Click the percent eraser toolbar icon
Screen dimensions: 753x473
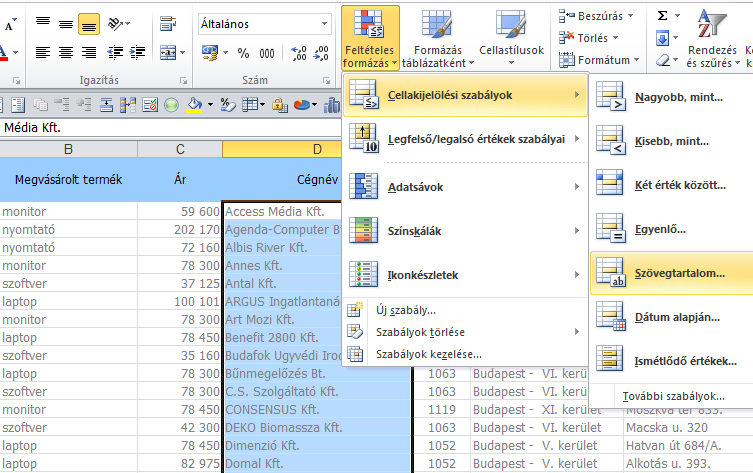tap(228, 105)
